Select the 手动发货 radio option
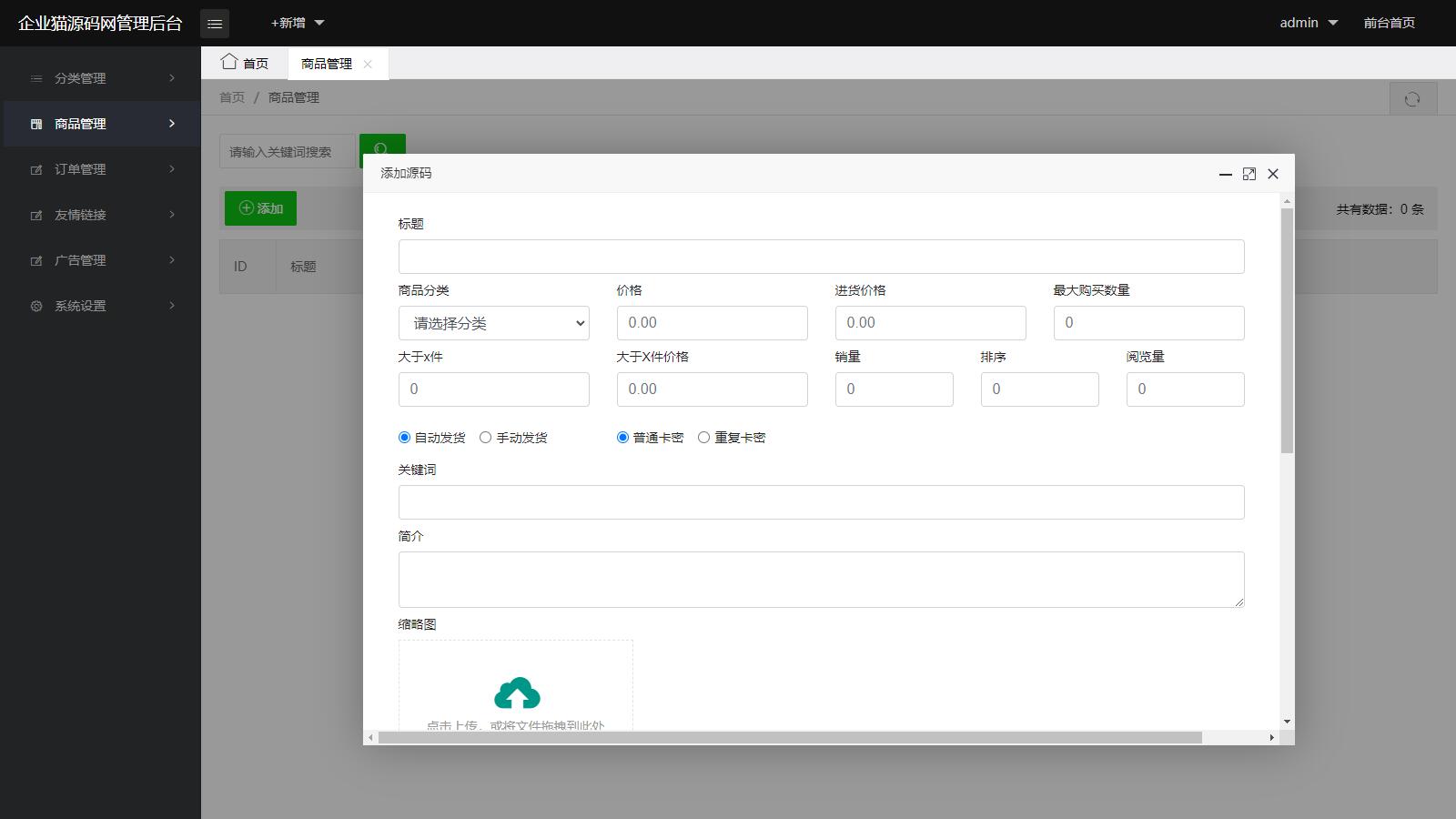 pyautogui.click(x=485, y=437)
